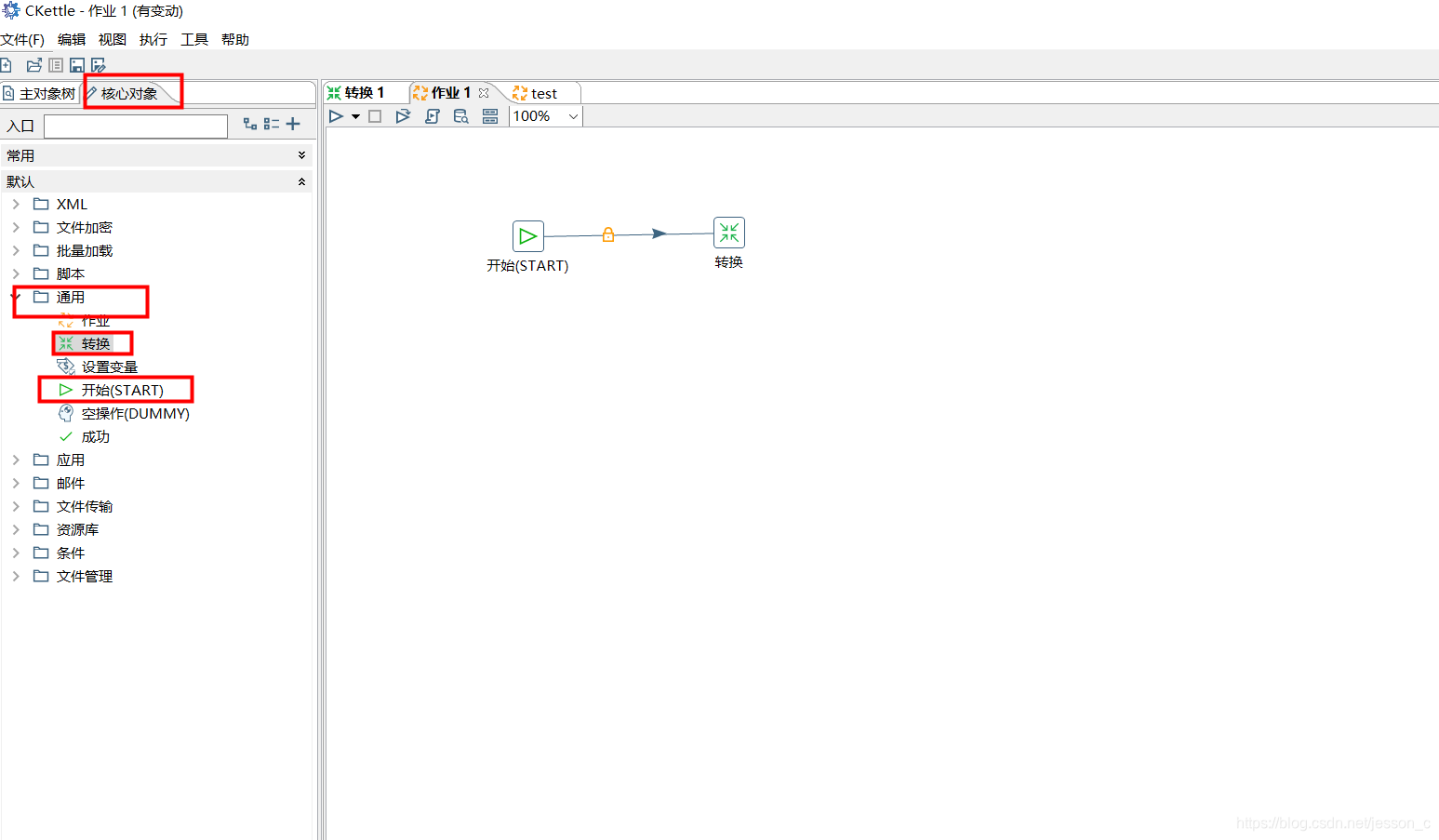This screenshot has height=840, width=1439.
Task: Click the plus expand-all icon
Action: click(x=293, y=124)
